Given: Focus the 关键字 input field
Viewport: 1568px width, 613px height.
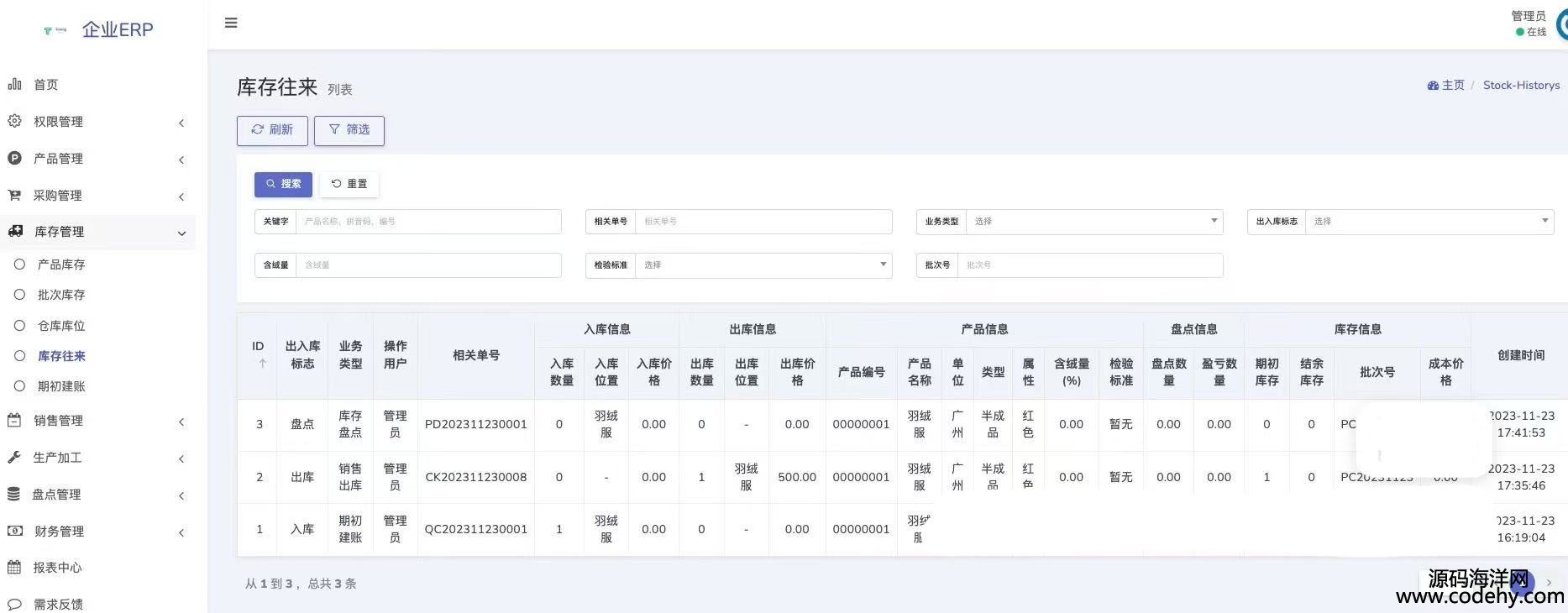Looking at the screenshot, I should (x=428, y=222).
